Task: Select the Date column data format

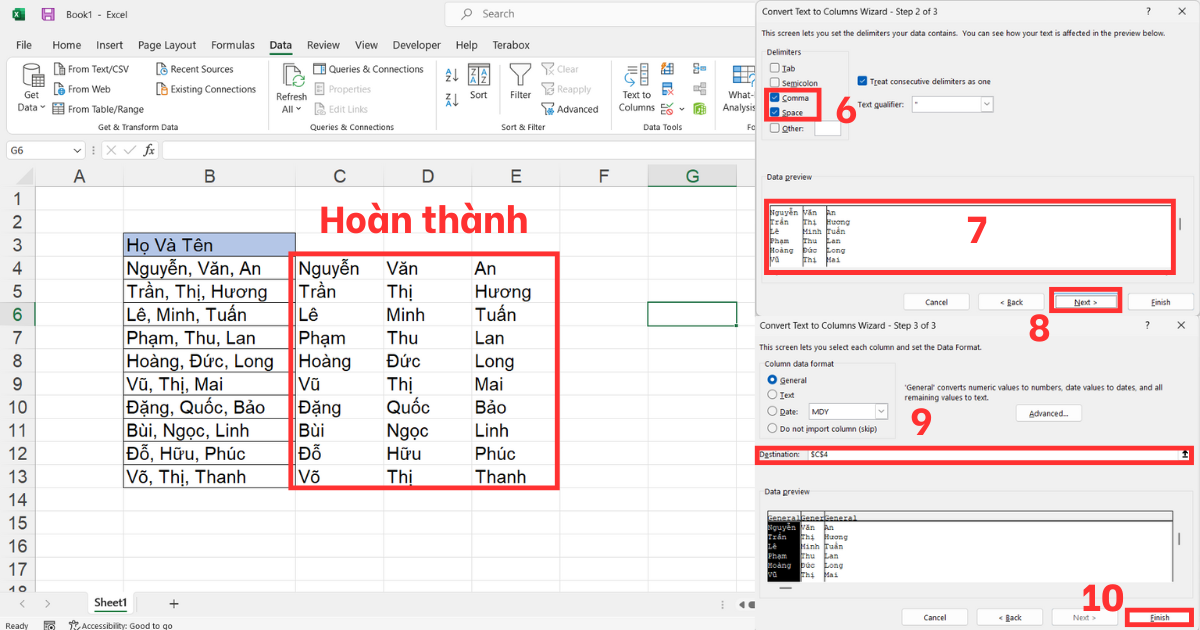Action: click(772, 411)
